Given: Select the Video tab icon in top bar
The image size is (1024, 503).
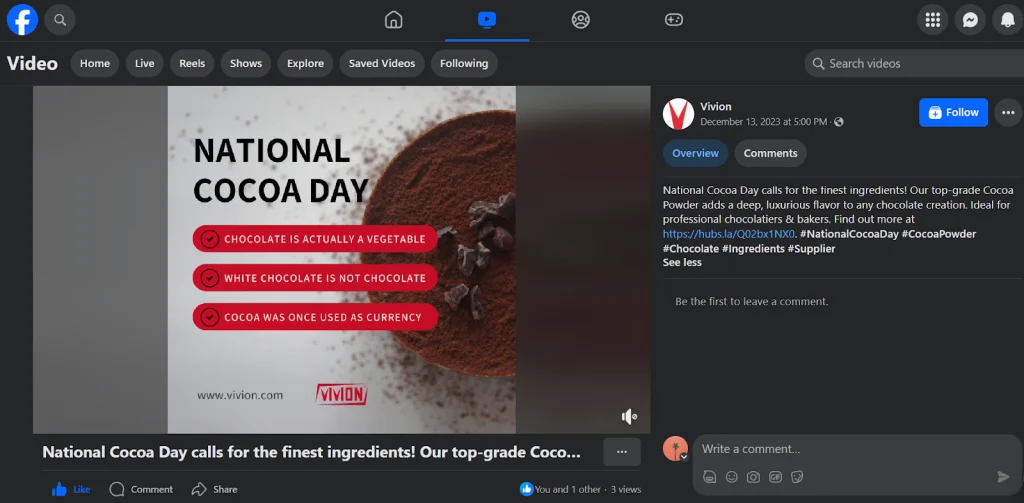Looking at the screenshot, I should point(487,20).
